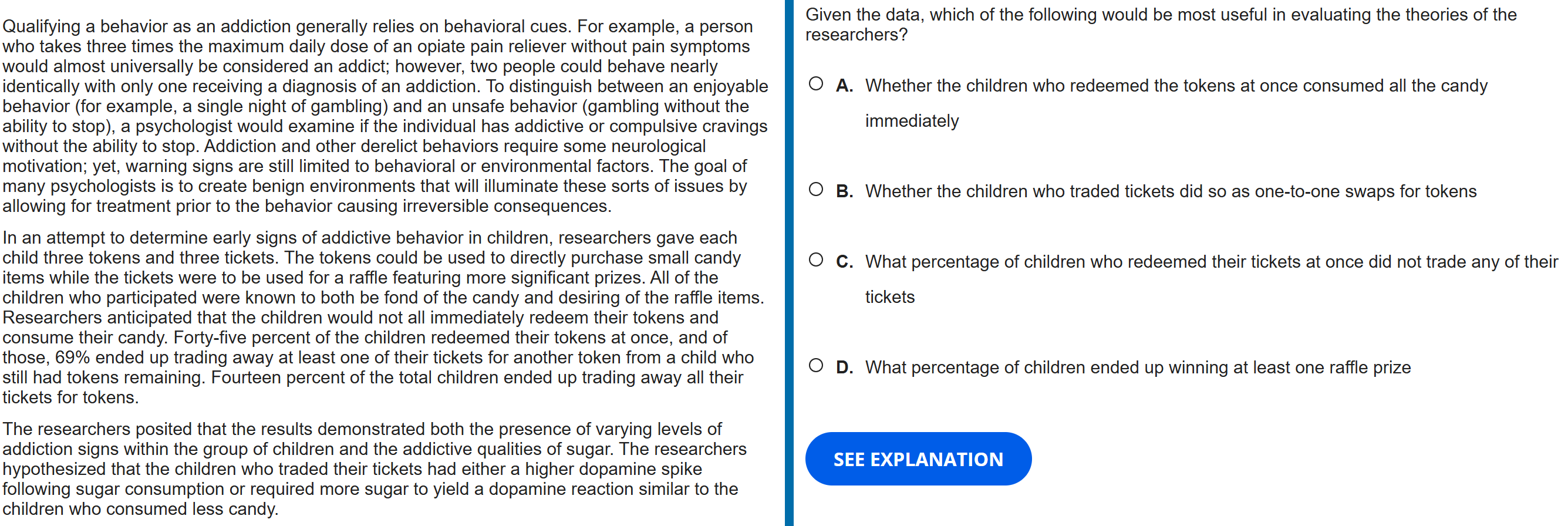Click the paragraph beginning "In an attempt"
This screenshot has width=1568, height=526.
pos(383,317)
